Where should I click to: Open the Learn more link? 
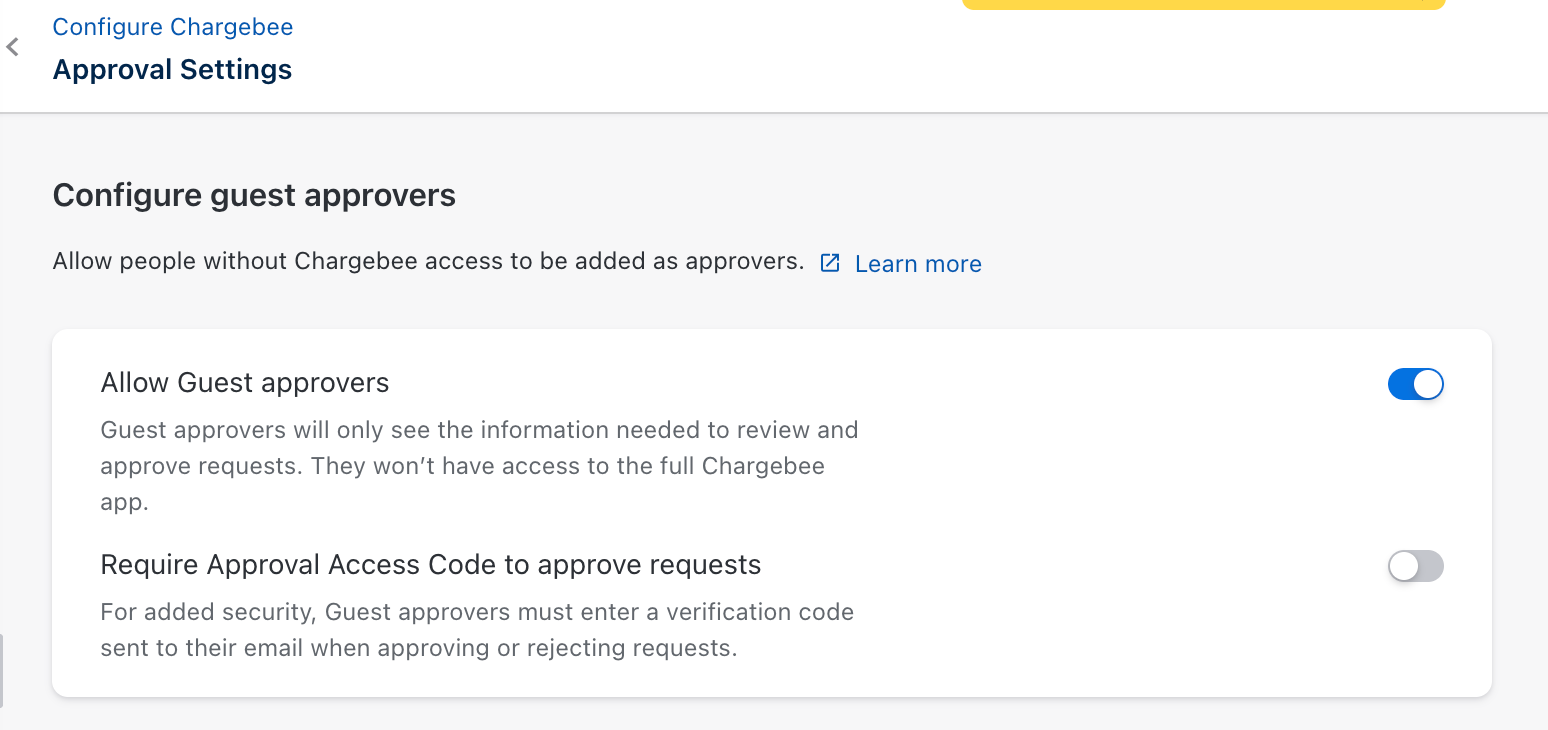click(917, 264)
